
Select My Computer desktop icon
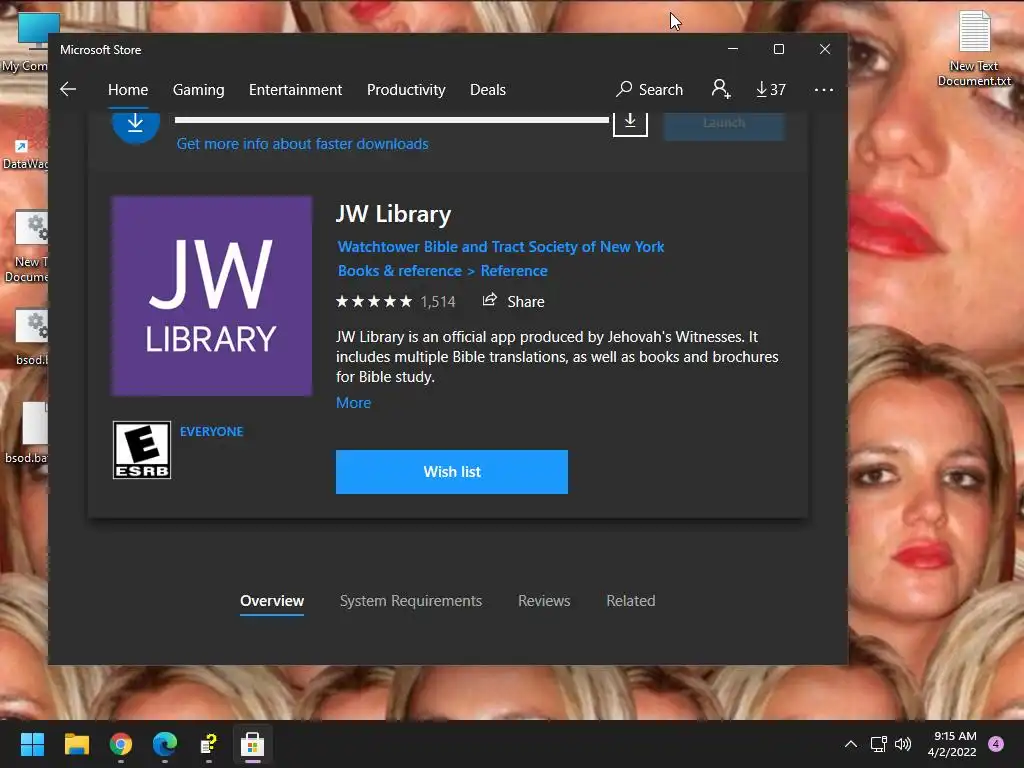pyautogui.click(x=26, y=42)
